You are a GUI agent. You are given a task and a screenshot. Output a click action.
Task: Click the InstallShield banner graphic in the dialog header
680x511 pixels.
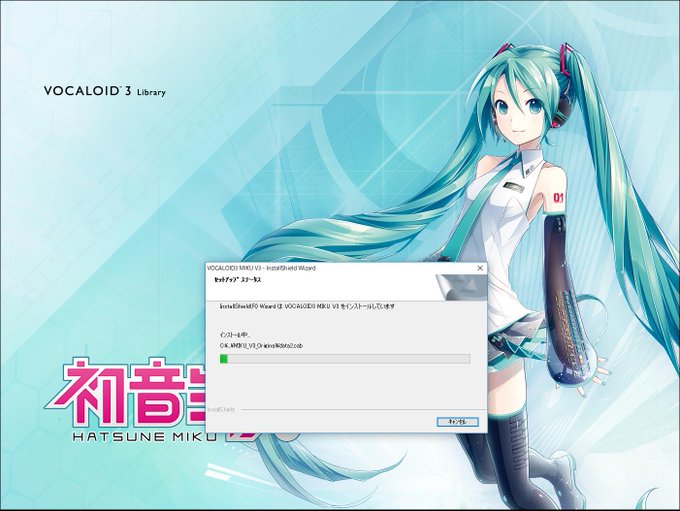point(461,287)
